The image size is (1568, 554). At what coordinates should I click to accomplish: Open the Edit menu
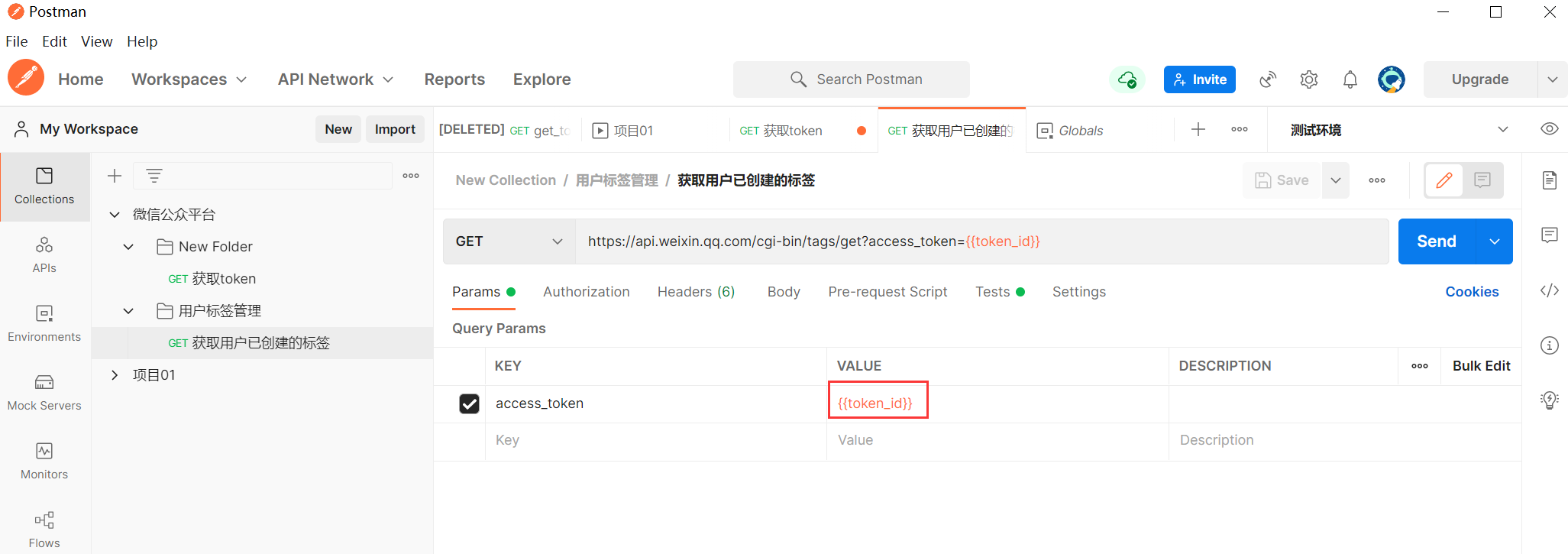[54, 41]
